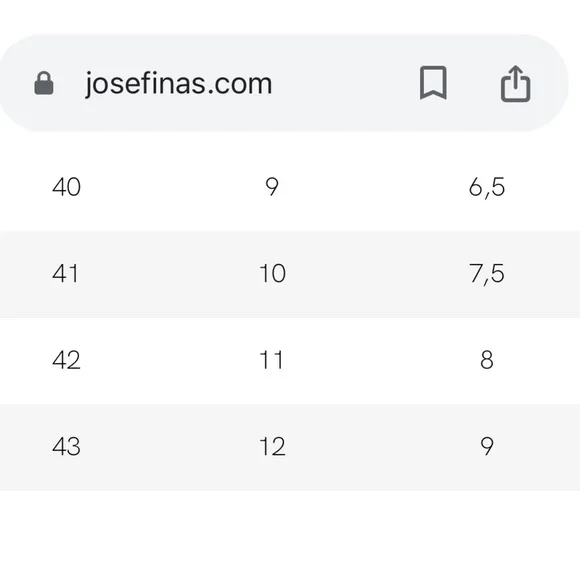Tap the blank white area below the table
This screenshot has width=580, height=580.
click(x=290, y=535)
